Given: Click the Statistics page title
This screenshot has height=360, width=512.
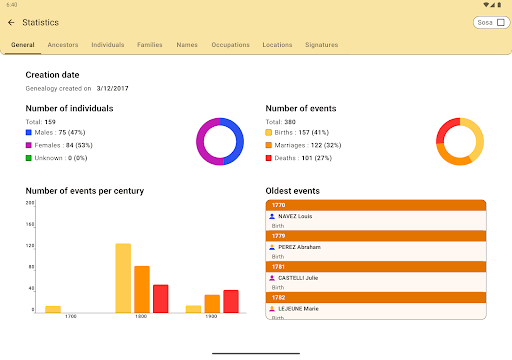Looking at the screenshot, I should pos(40,22).
